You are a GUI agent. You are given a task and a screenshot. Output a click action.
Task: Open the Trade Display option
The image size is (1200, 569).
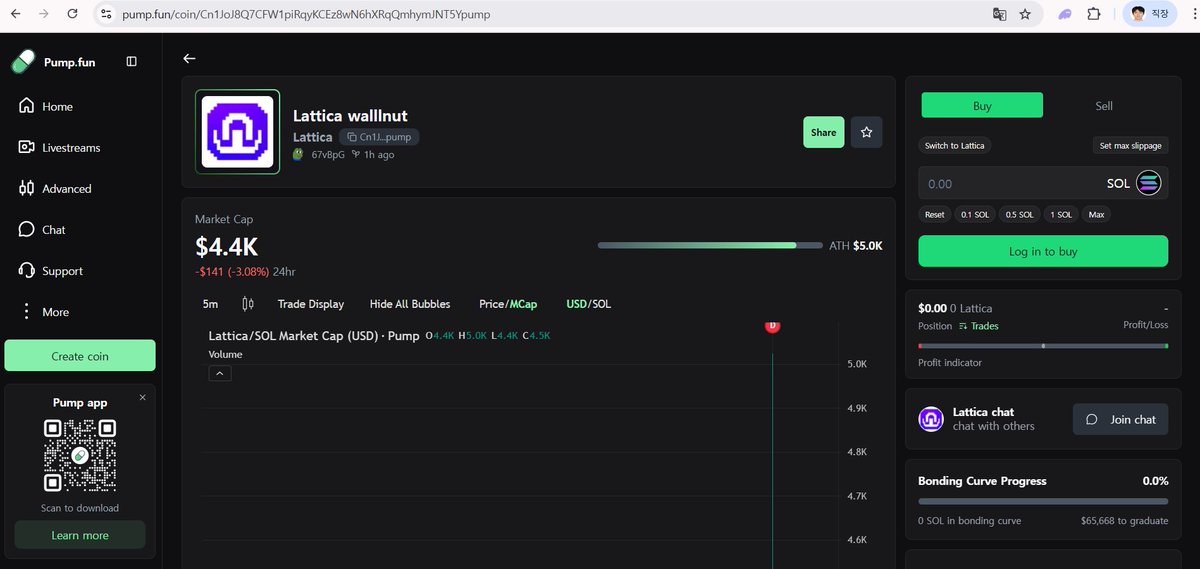pyautogui.click(x=311, y=304)
